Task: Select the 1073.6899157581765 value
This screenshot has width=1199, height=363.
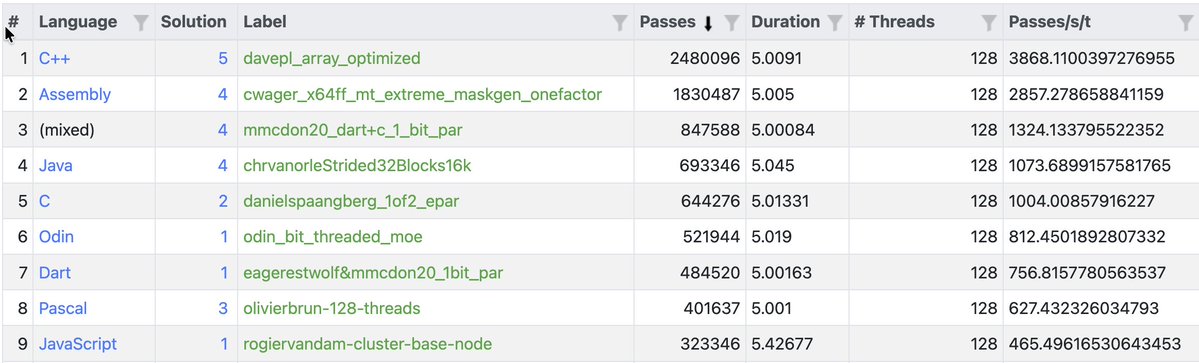Action: (x=1090, y=165)
